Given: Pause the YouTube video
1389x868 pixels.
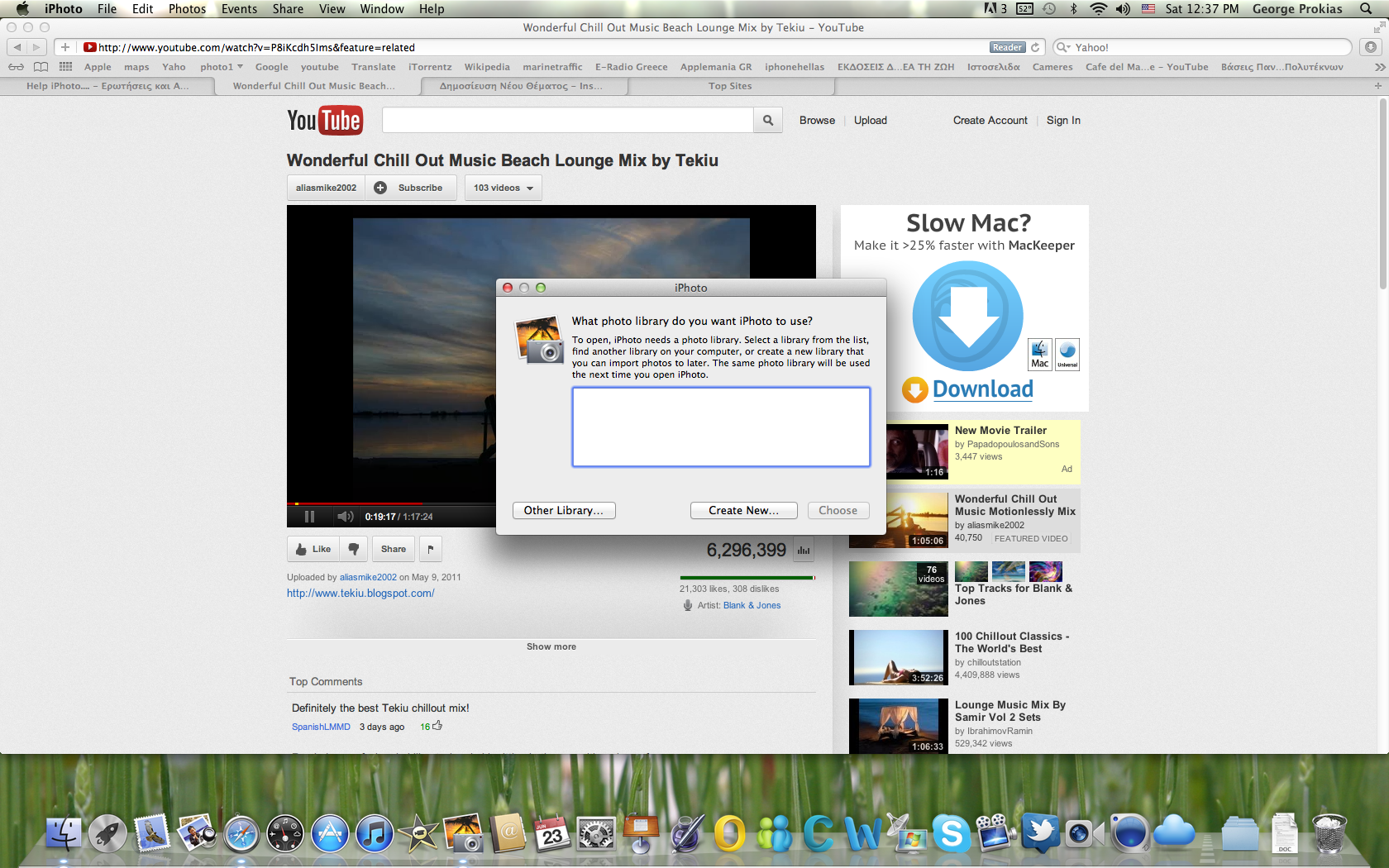Looking at the screenshot, I should pos(309,517).
